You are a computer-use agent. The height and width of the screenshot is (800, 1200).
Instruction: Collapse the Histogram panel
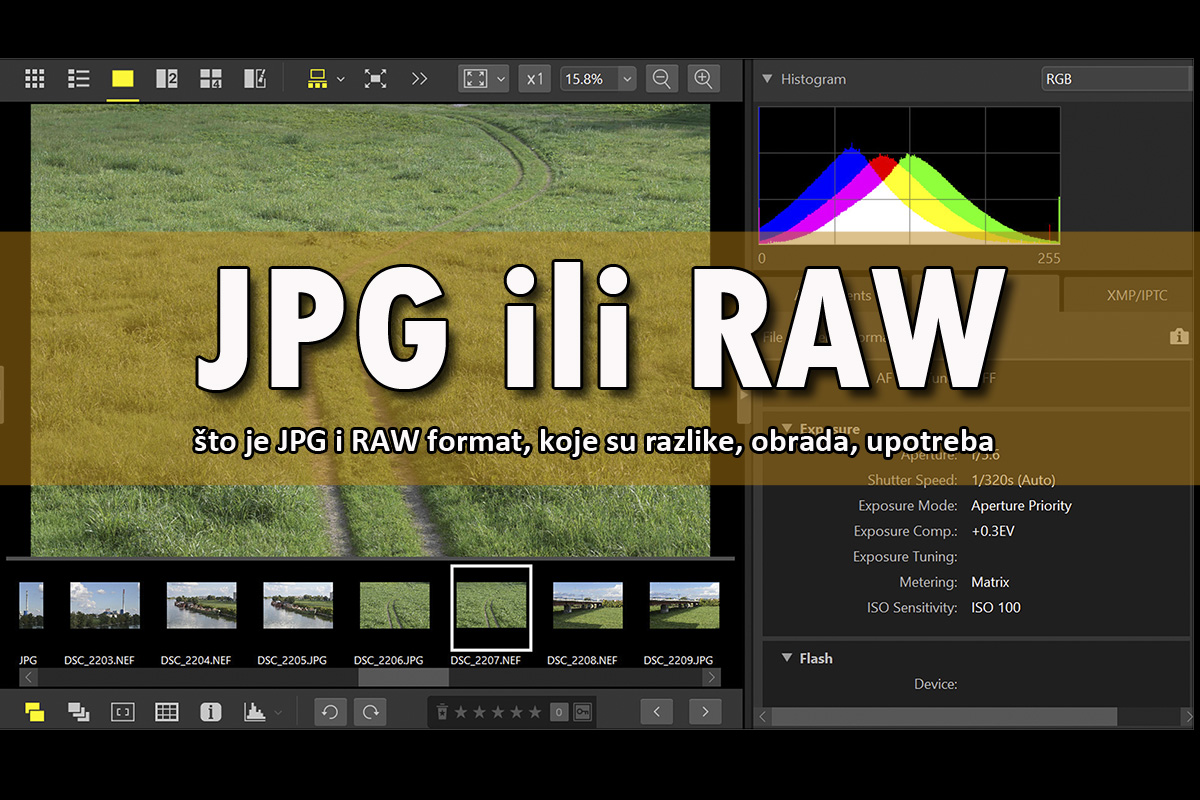(767, 79)
